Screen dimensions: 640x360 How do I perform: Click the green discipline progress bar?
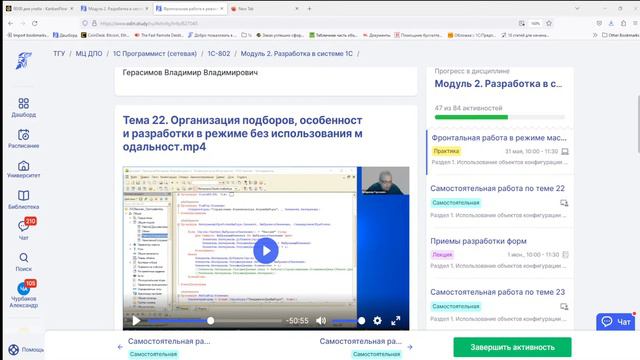pos(500,117)
